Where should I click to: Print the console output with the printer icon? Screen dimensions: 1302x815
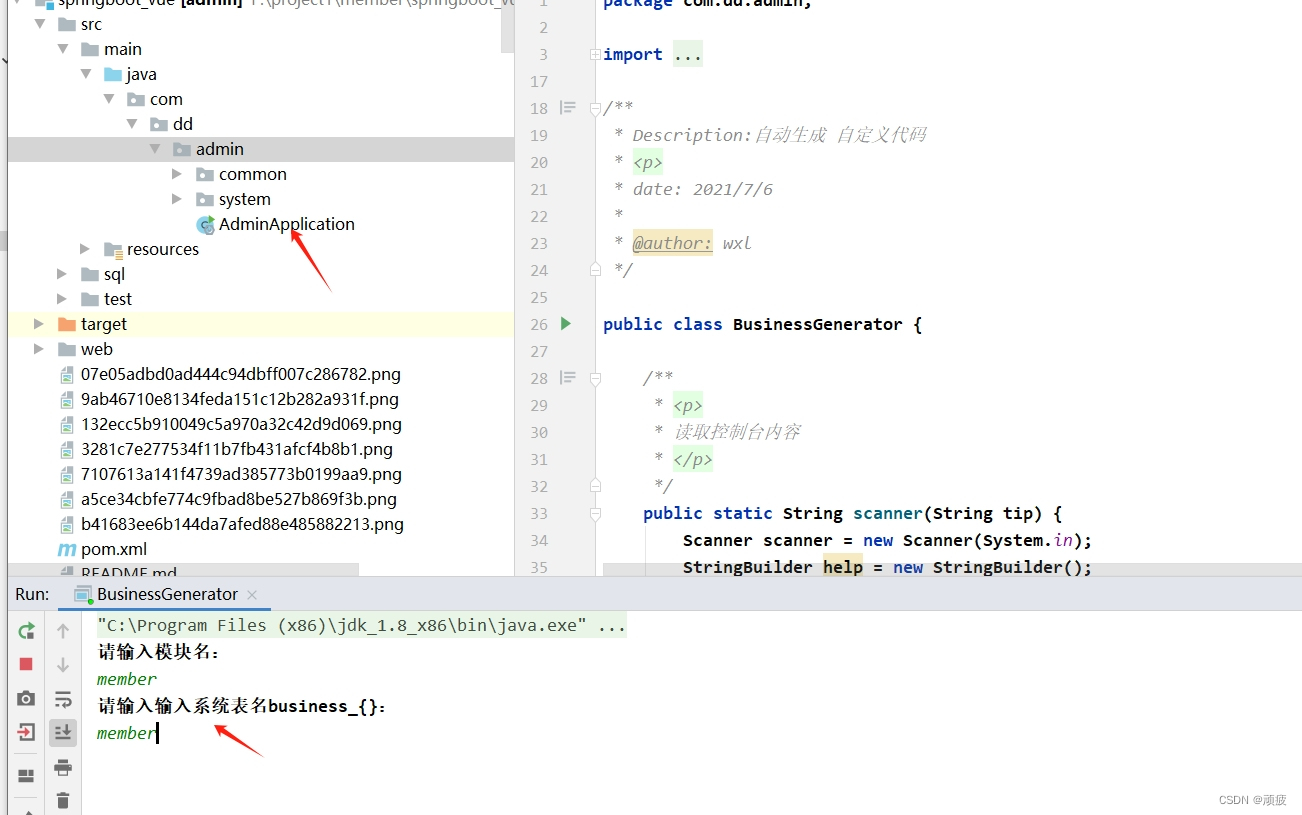point(63,767)
